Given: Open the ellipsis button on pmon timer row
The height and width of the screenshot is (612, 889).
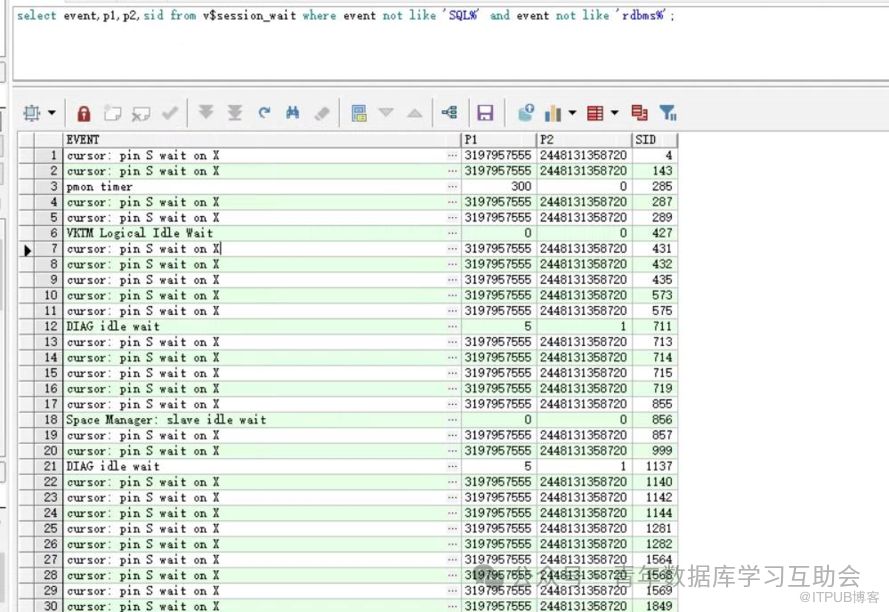Looking at the screenshot, I should click(x=452, y=187).
